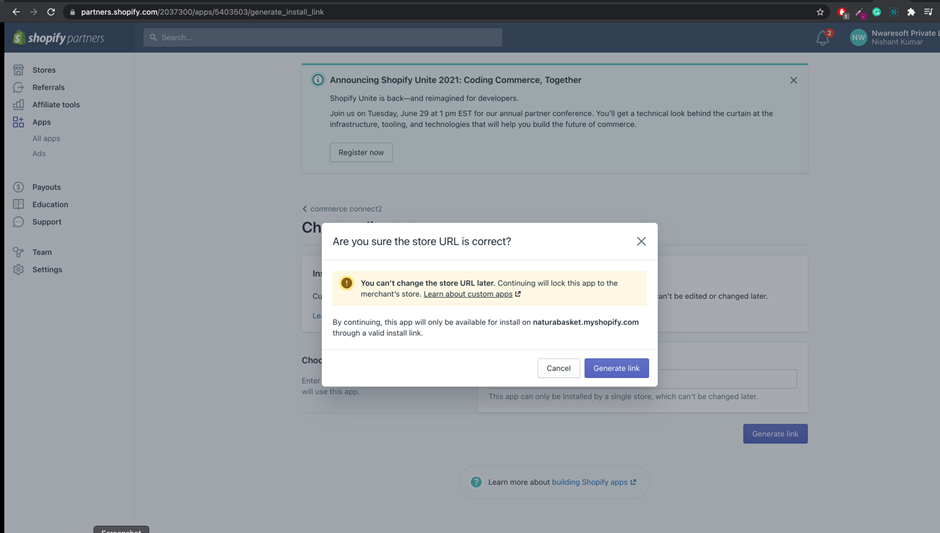Click the notifications bell icon
This screenshot has height=533, width=940.
pos(823,38)
